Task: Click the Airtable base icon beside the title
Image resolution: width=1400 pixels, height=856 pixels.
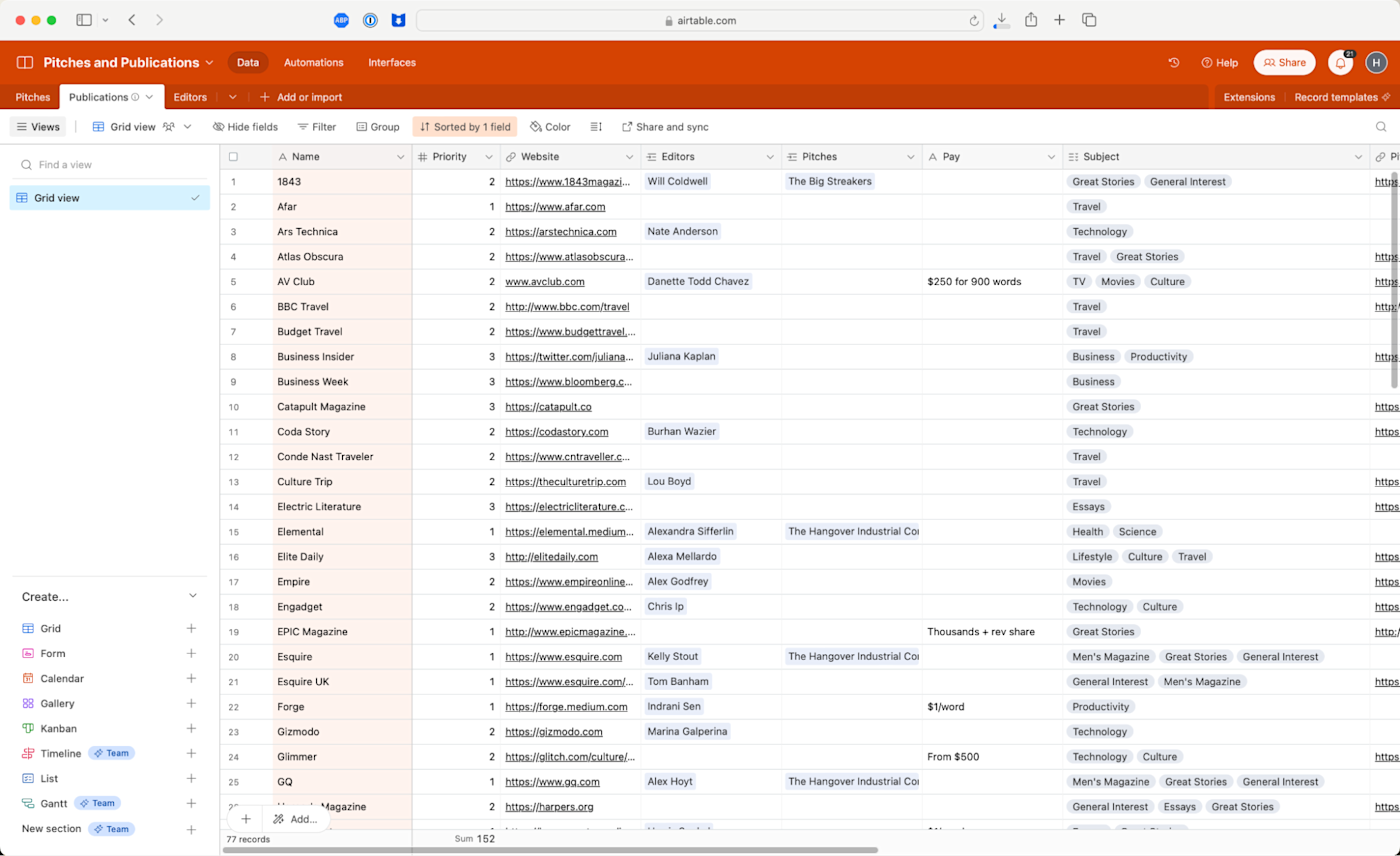Action: pyautogui.click(x=25, y=62)
